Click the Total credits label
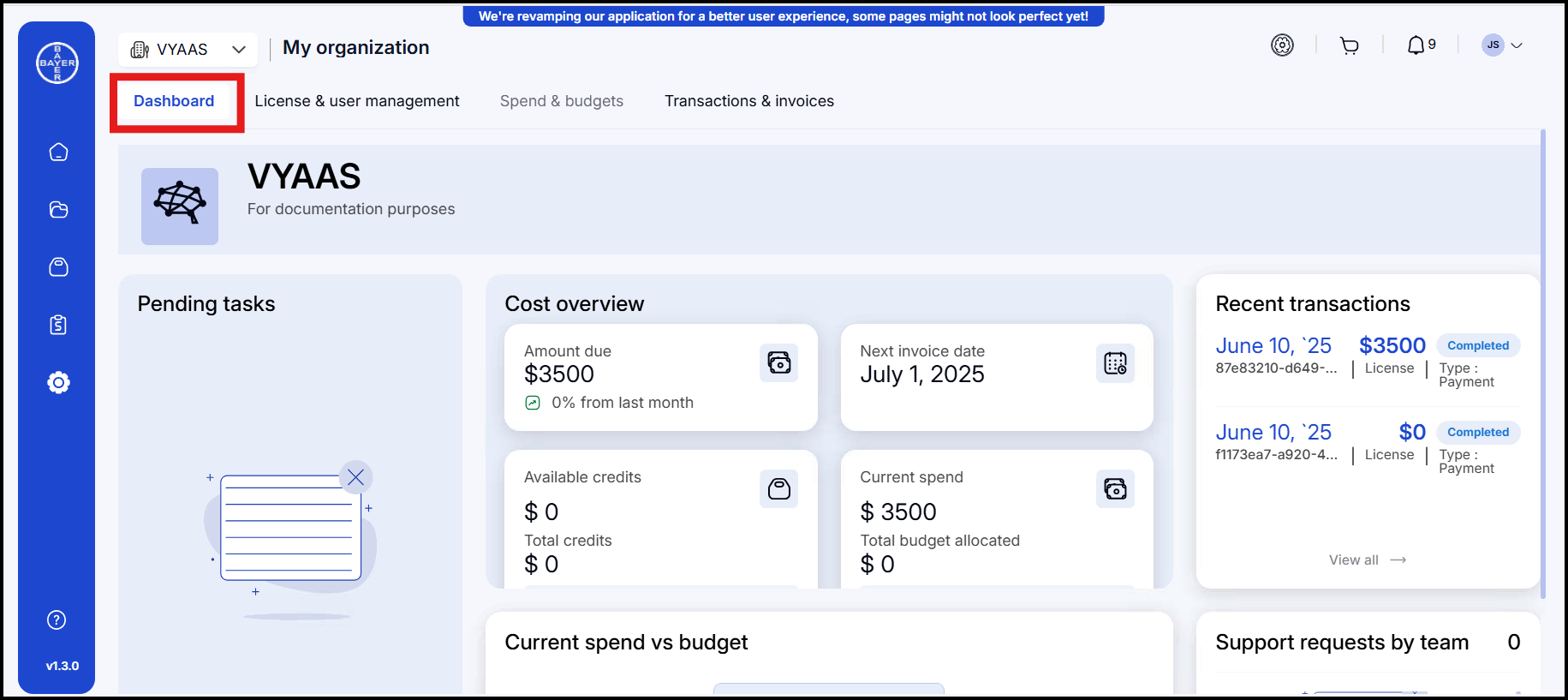1568x700 pixels. click(568, 541)
